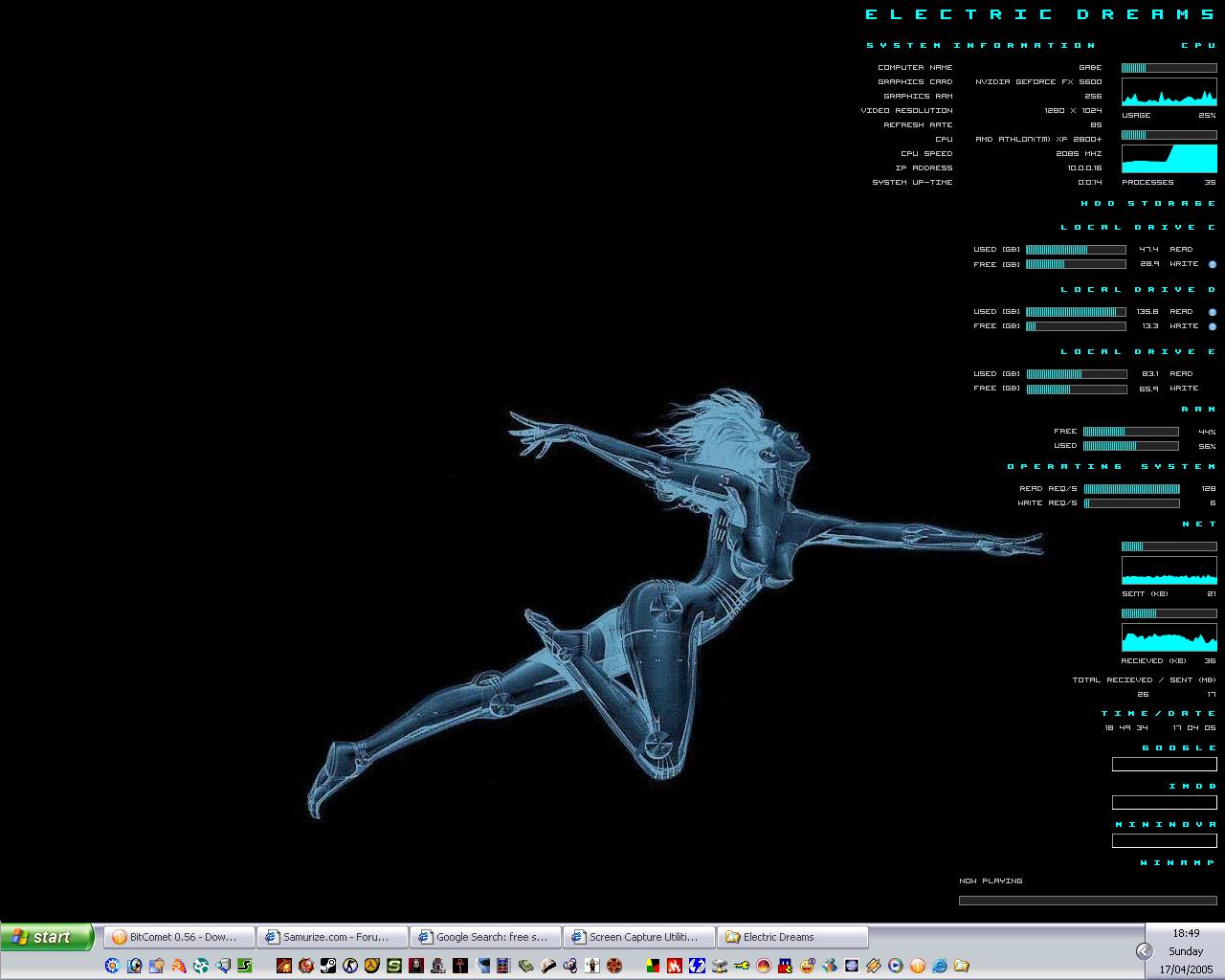Focus the Mininova search input box
The height and width of the screenshot is (980, 1225).
(x=1164, y=840)
